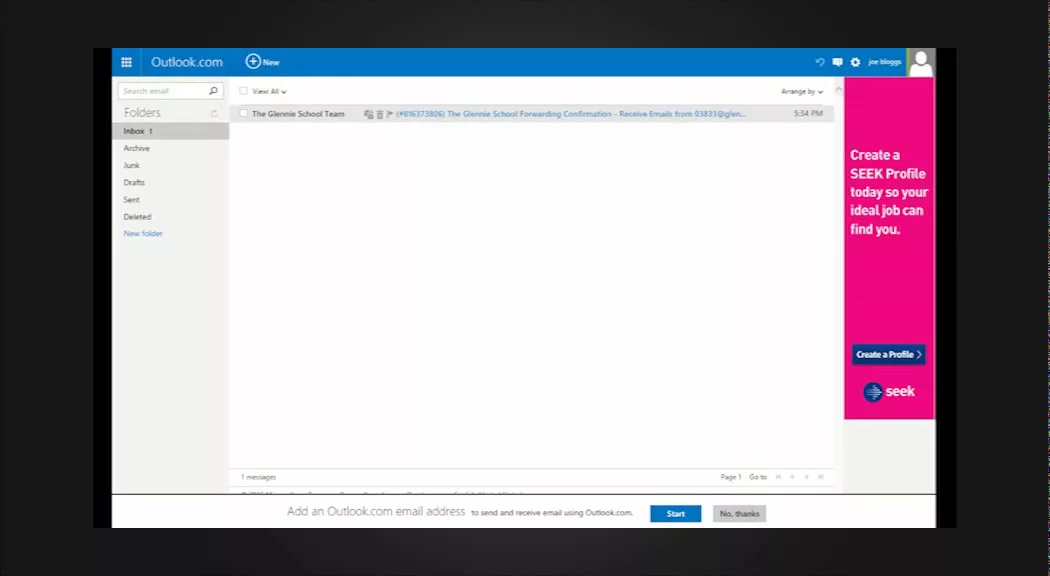Viewport: 1050px width, 576px height.
Task: Expand the View: All dropdown
Action: coord(269,92)
